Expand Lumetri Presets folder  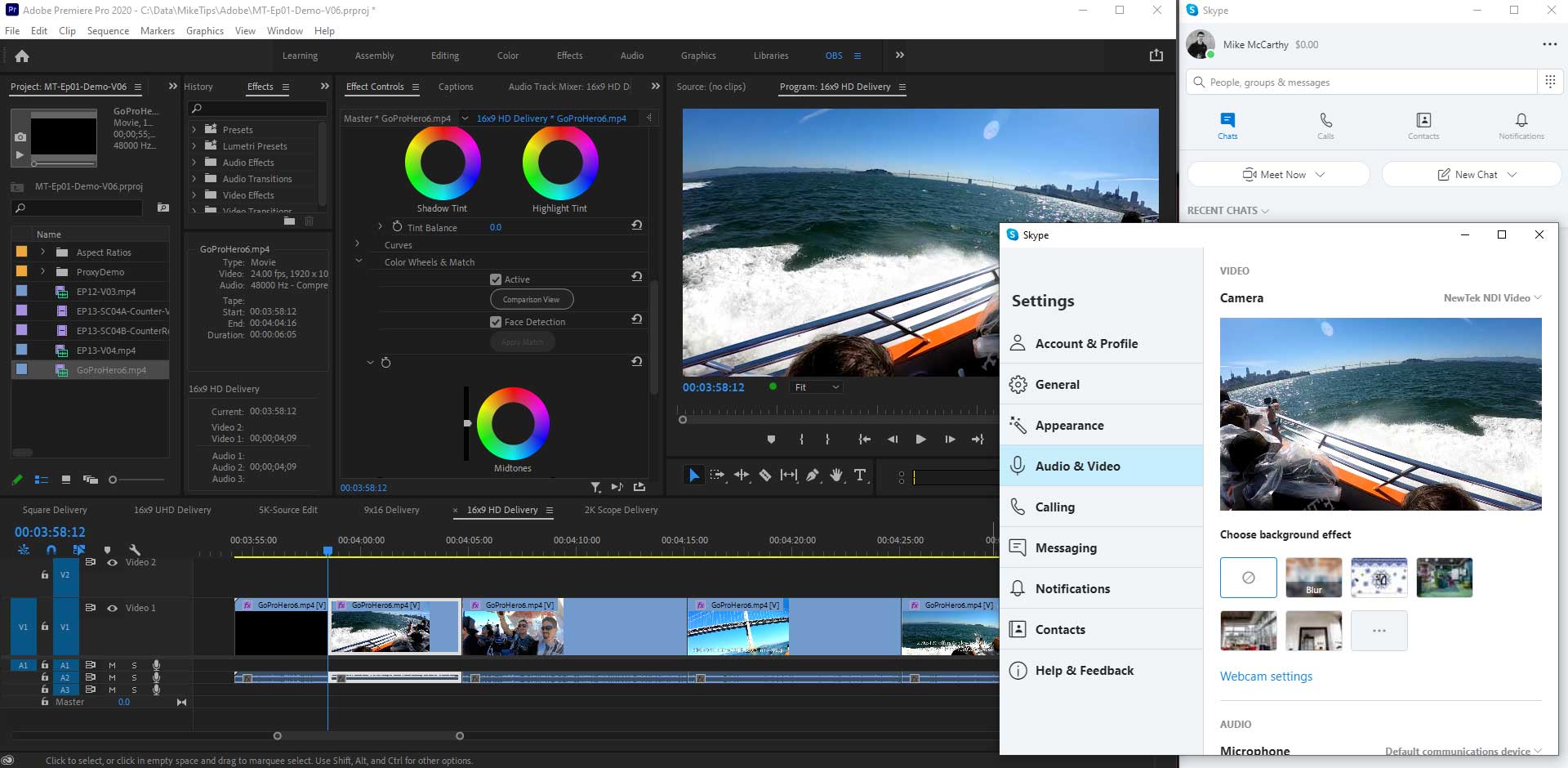pos(194,145)
